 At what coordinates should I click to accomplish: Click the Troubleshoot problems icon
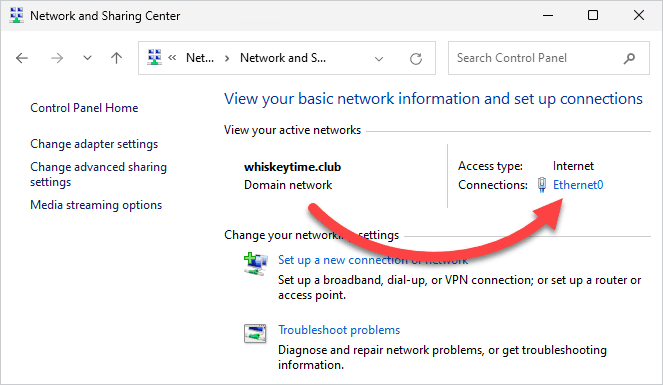tap(255, 333)
